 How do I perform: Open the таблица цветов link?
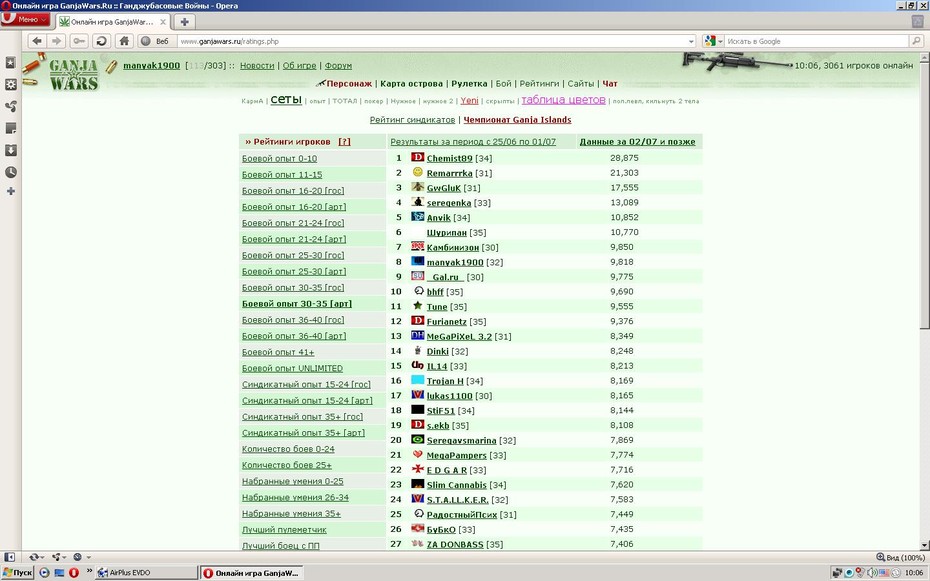[x=563, y=100]
